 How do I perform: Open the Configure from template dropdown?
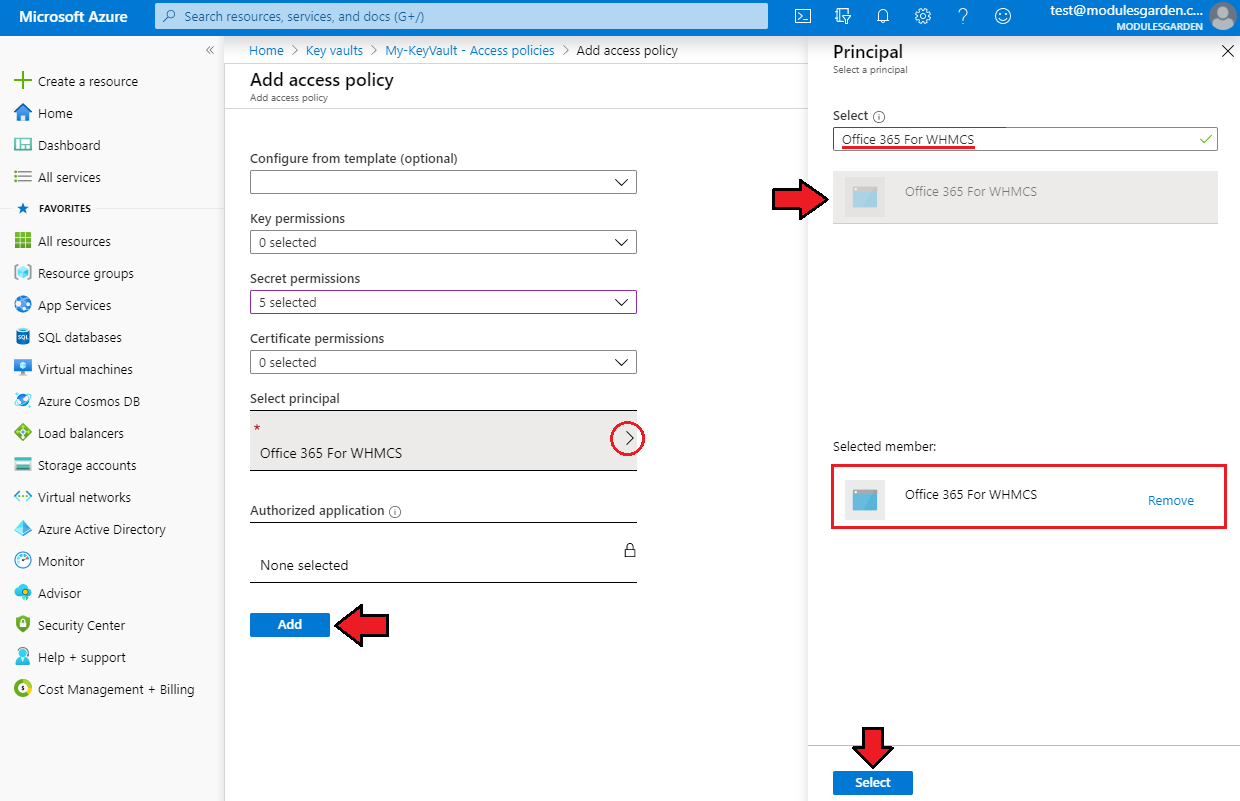(443, 182)
